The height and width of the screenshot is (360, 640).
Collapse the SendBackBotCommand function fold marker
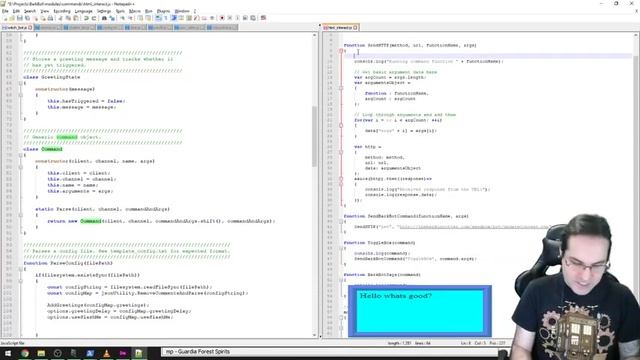341,221
